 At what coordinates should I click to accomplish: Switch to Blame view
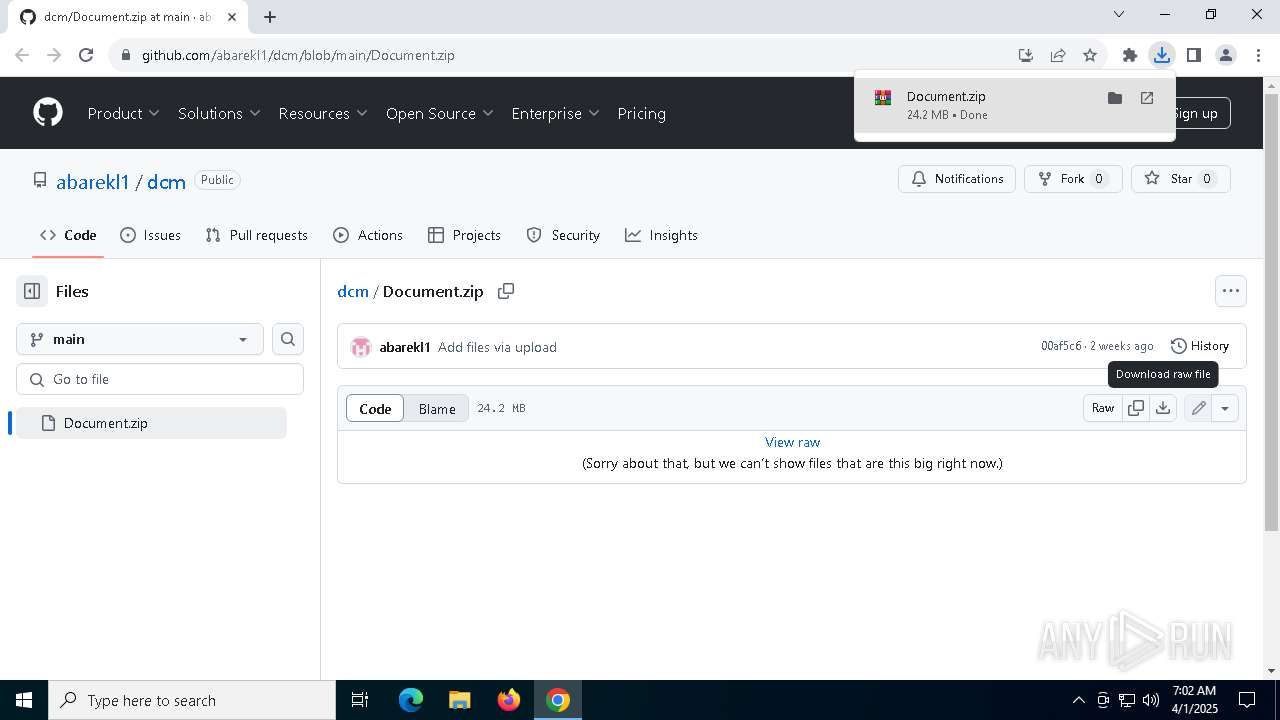(x=437, y=408)
